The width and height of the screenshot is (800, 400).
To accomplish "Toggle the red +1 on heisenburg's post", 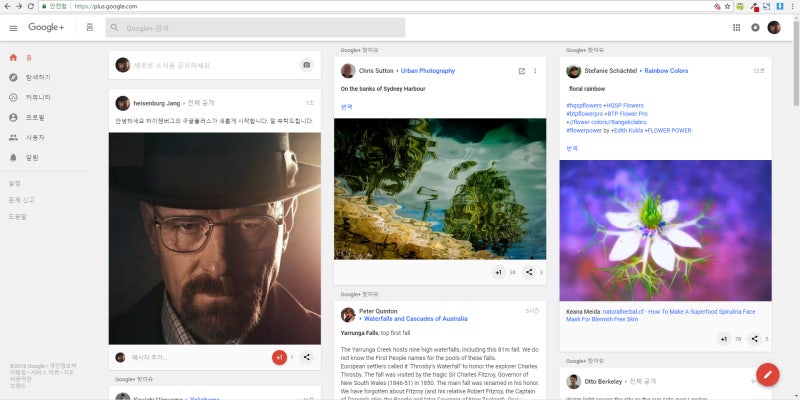I will [279, 358].
